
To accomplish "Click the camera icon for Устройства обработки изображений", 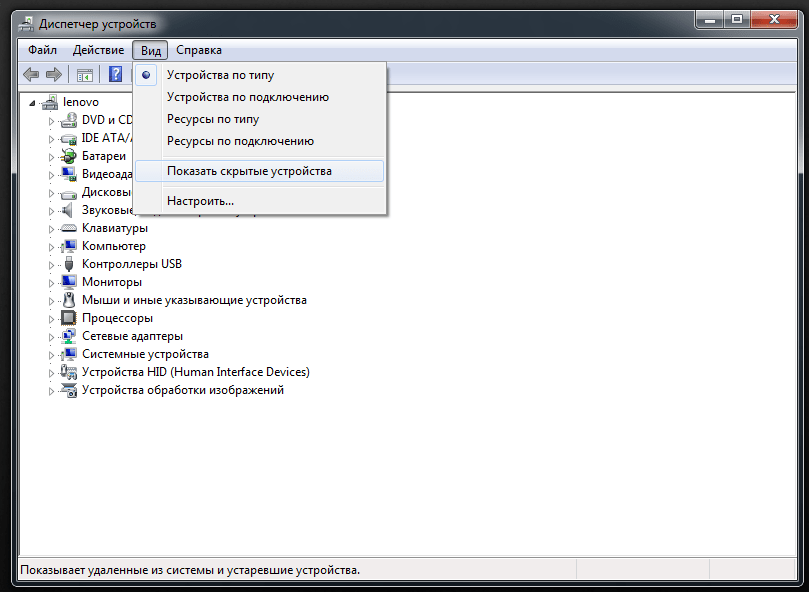I will [x=69, y=390].
